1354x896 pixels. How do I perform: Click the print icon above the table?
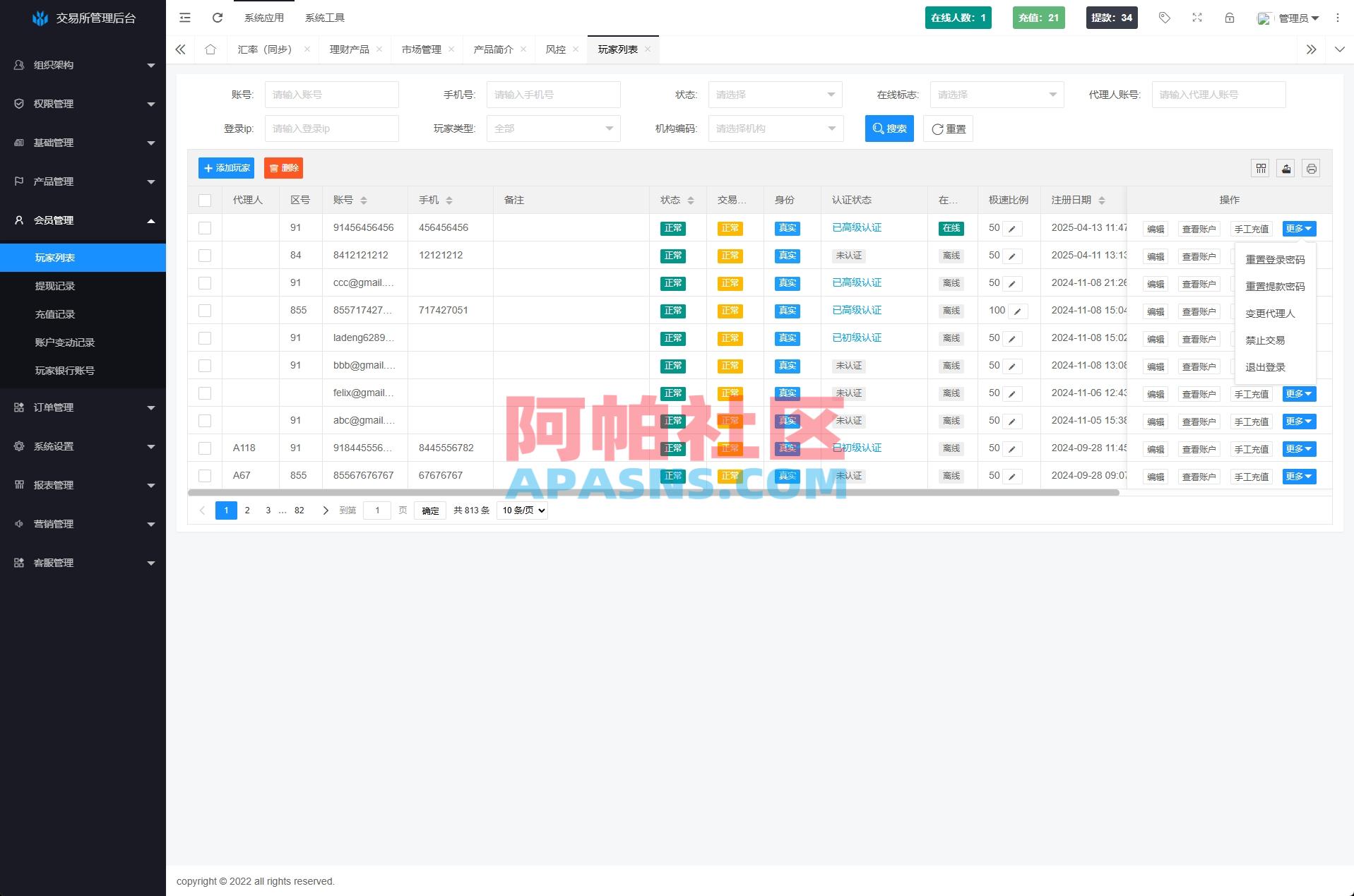click(x=1311, y=168)
